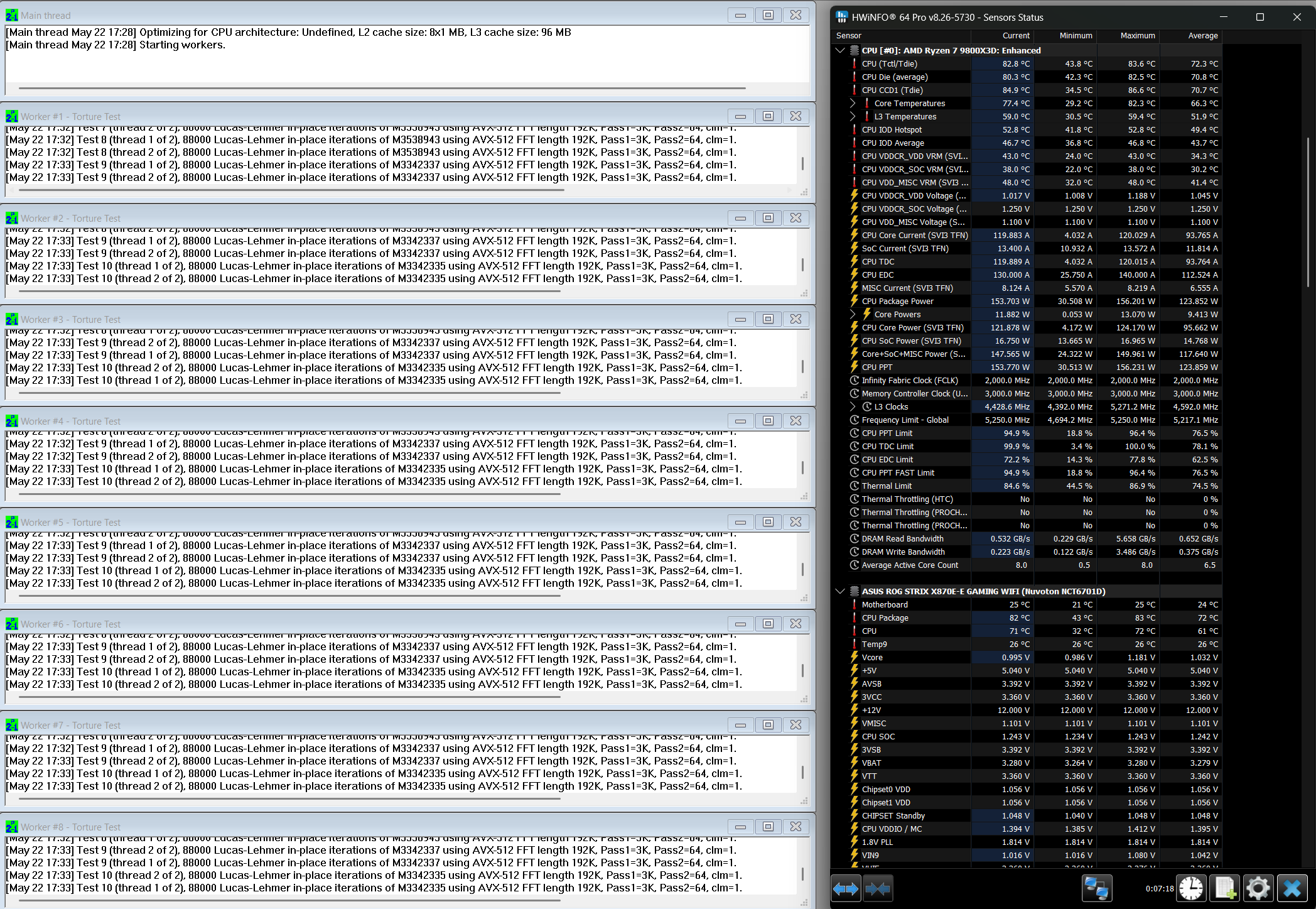Viewport: 1316px width, 909px height.
Task: Click the blue X close sensors icon
Action: [x=1292, y=888]
